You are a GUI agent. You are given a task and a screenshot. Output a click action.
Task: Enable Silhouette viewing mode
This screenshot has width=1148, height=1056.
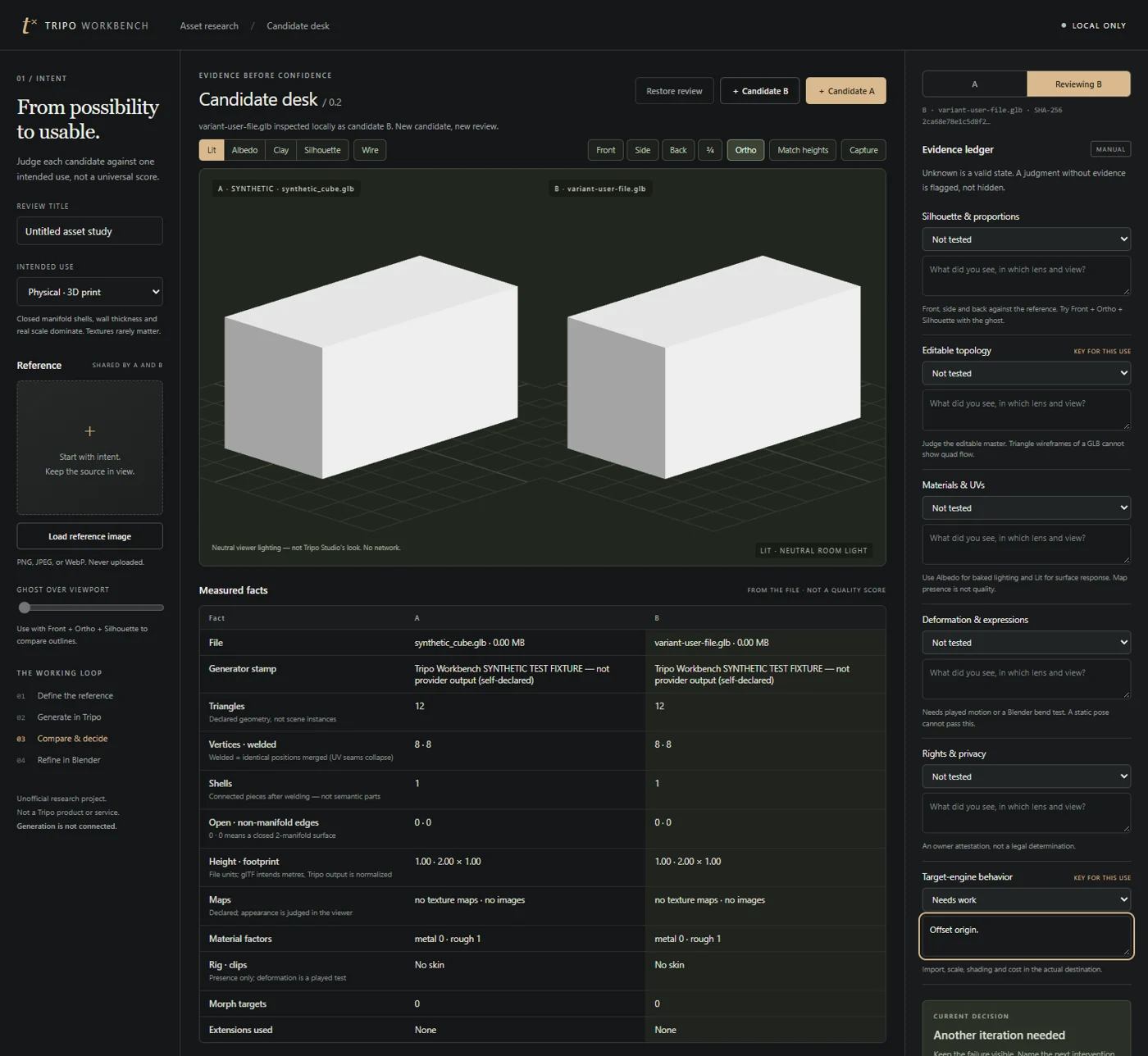322,150
